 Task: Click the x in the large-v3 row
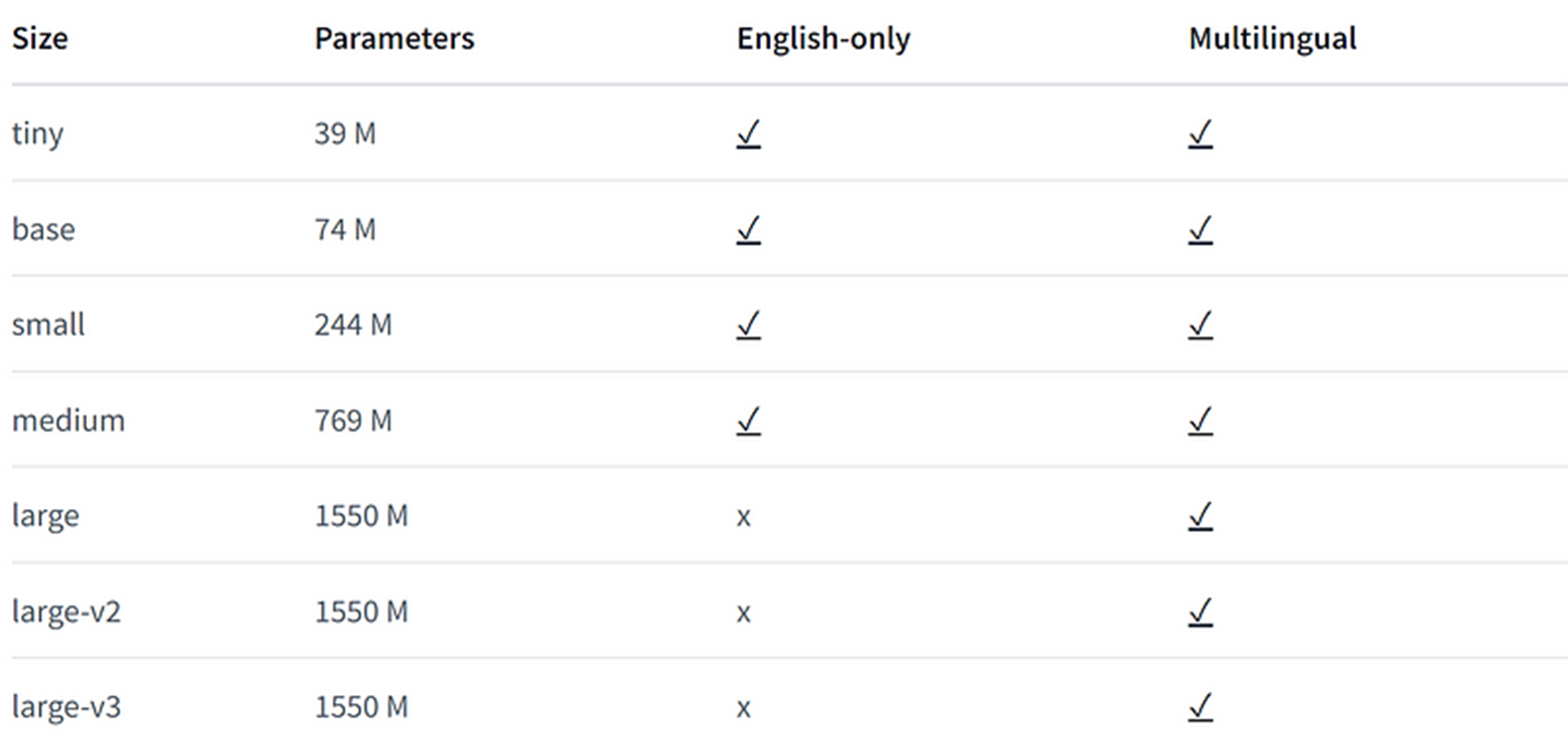point(743,708)
